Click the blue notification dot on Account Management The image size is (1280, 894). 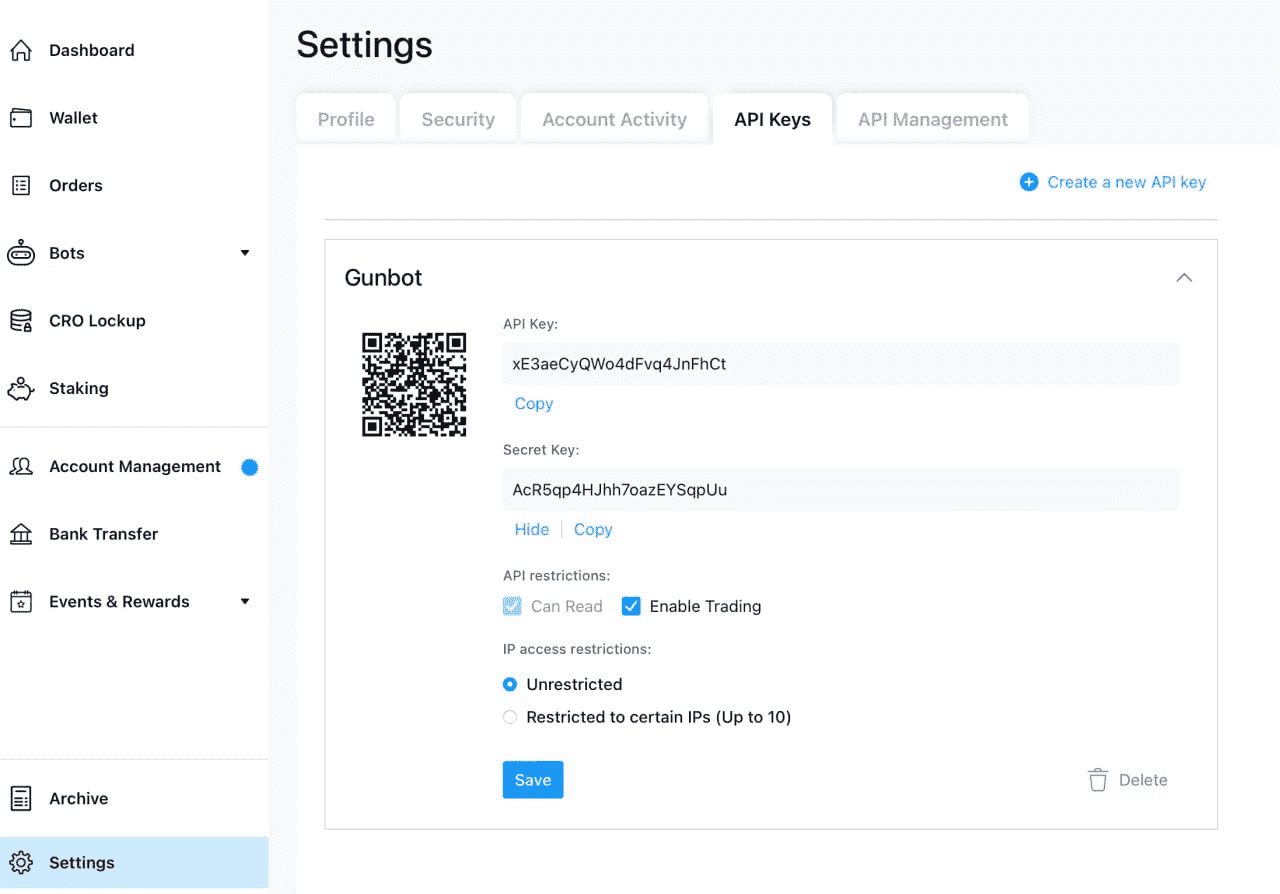pos(250,467)
